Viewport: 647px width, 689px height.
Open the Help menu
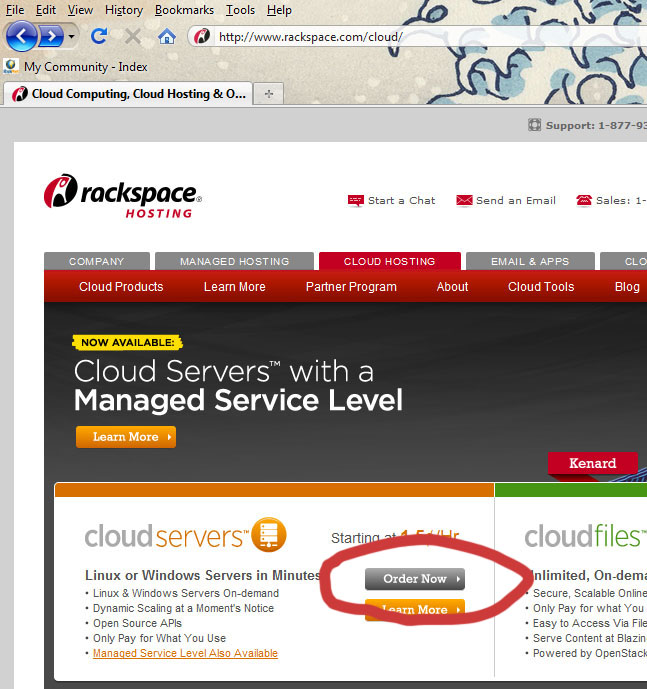click(279, 10)
